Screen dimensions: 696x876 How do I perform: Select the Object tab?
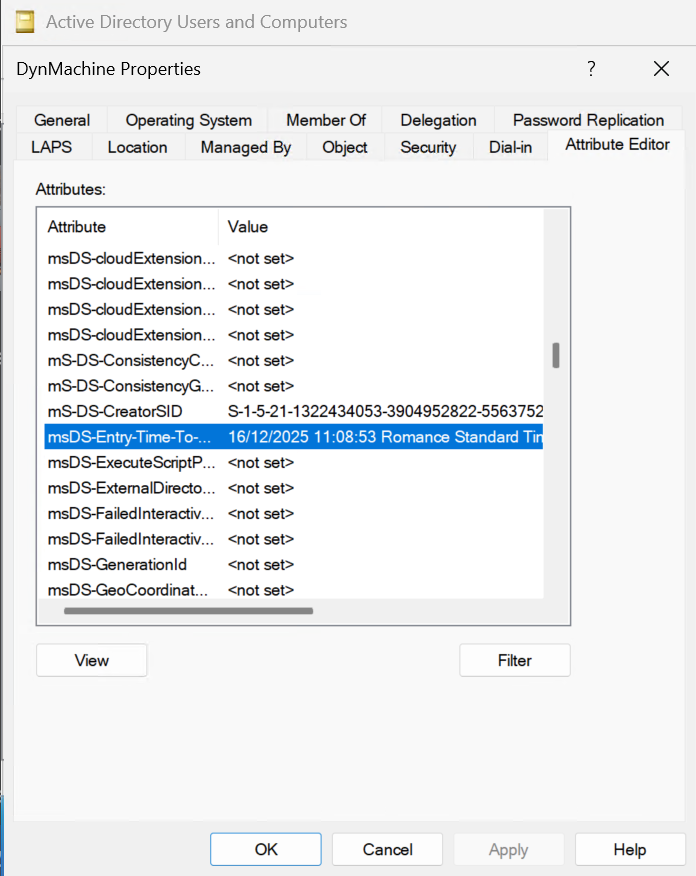(x=344, y=146)
